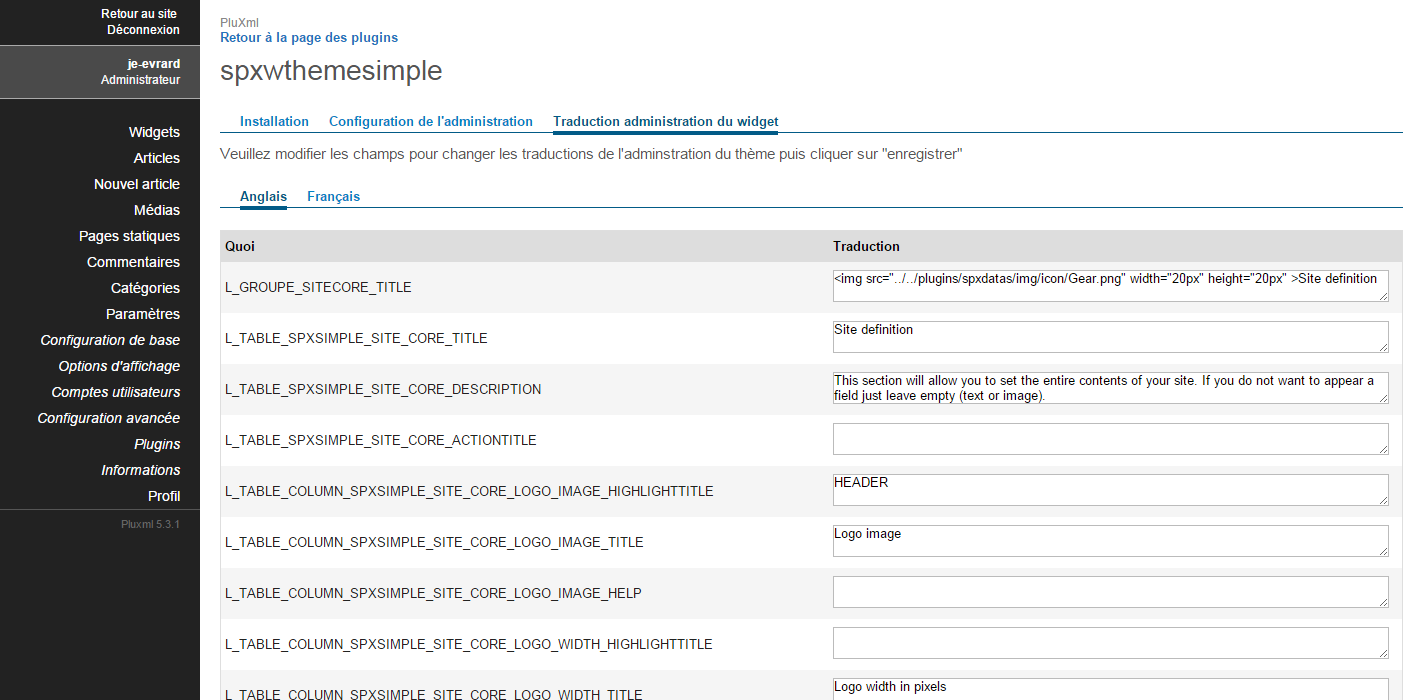
Task: Click the Logo image translation field
Action: click(x=1110, y=541)
